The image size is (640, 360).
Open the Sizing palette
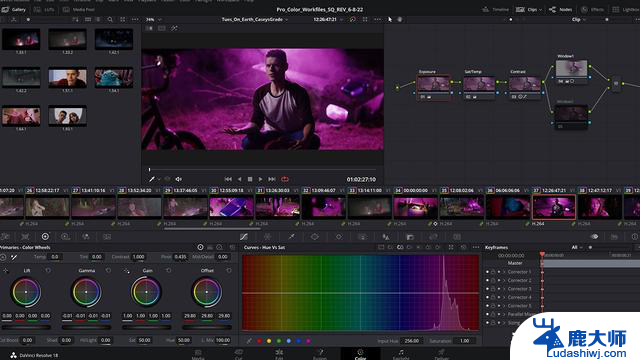[x=433, y=237]
